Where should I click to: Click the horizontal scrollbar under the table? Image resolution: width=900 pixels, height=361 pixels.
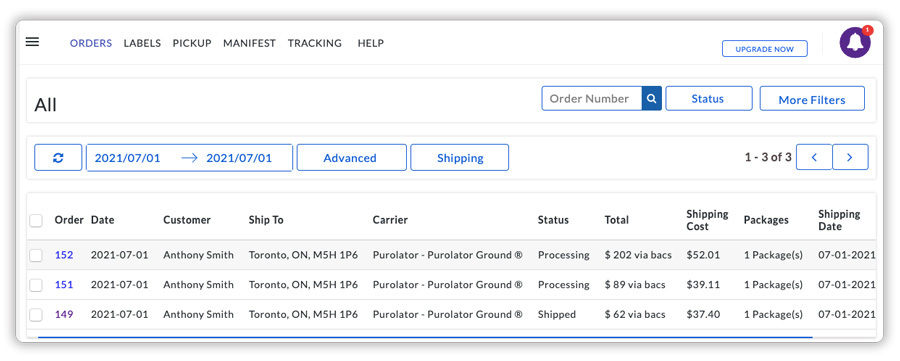coord(425,337)
